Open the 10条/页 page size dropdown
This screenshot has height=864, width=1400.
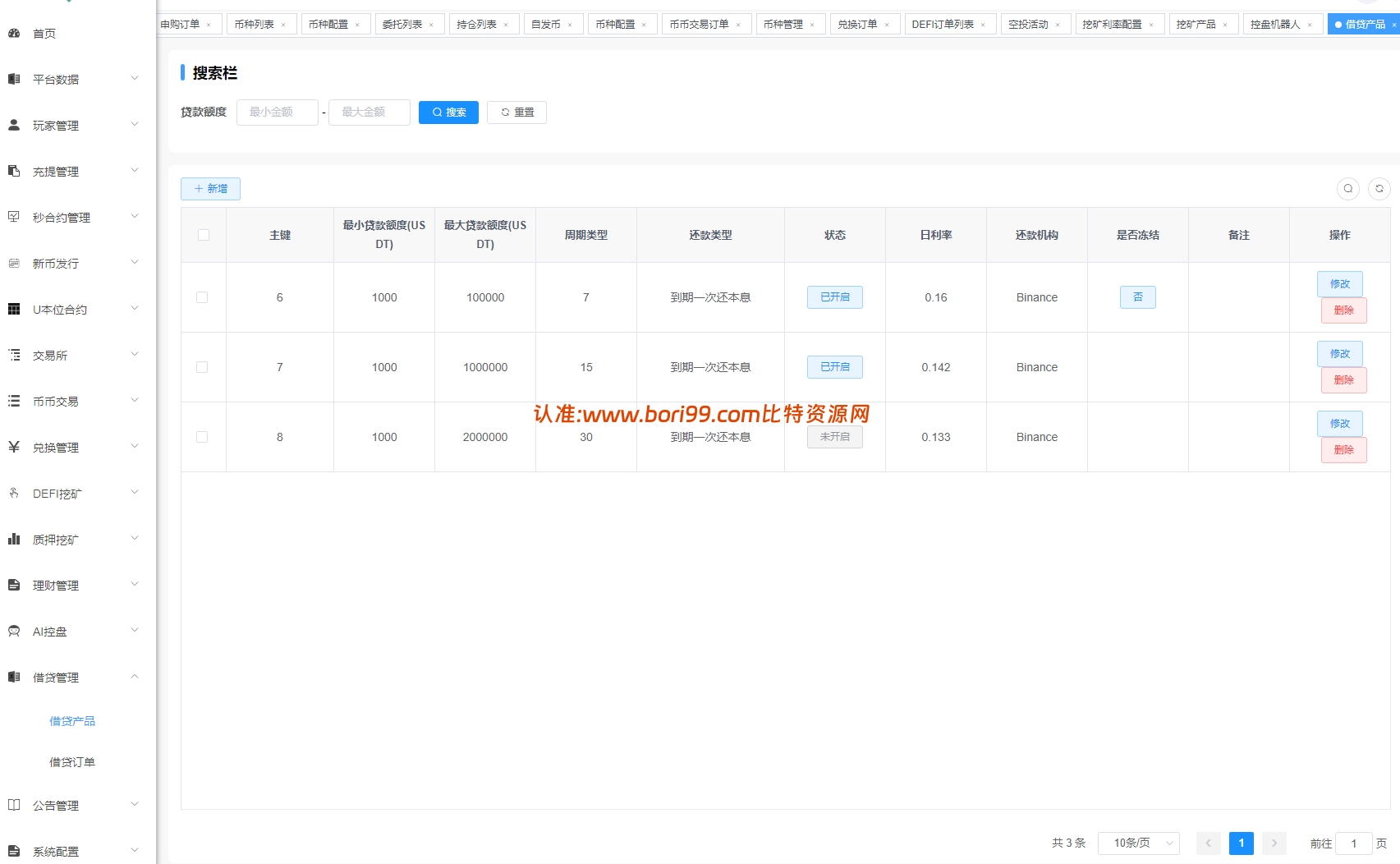(1139, 843)
